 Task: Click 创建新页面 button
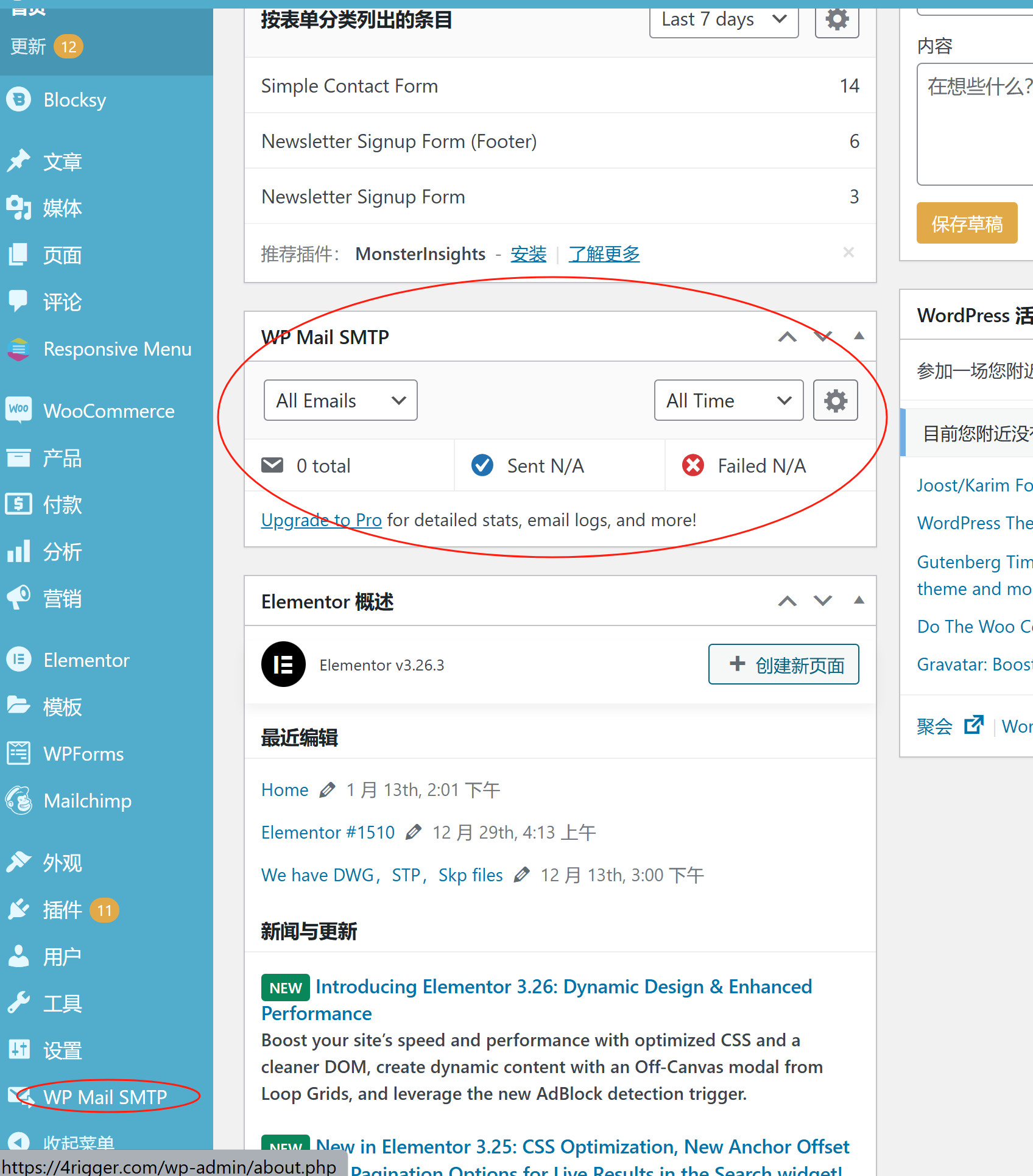pyautogui.click(x=784, y=664)
